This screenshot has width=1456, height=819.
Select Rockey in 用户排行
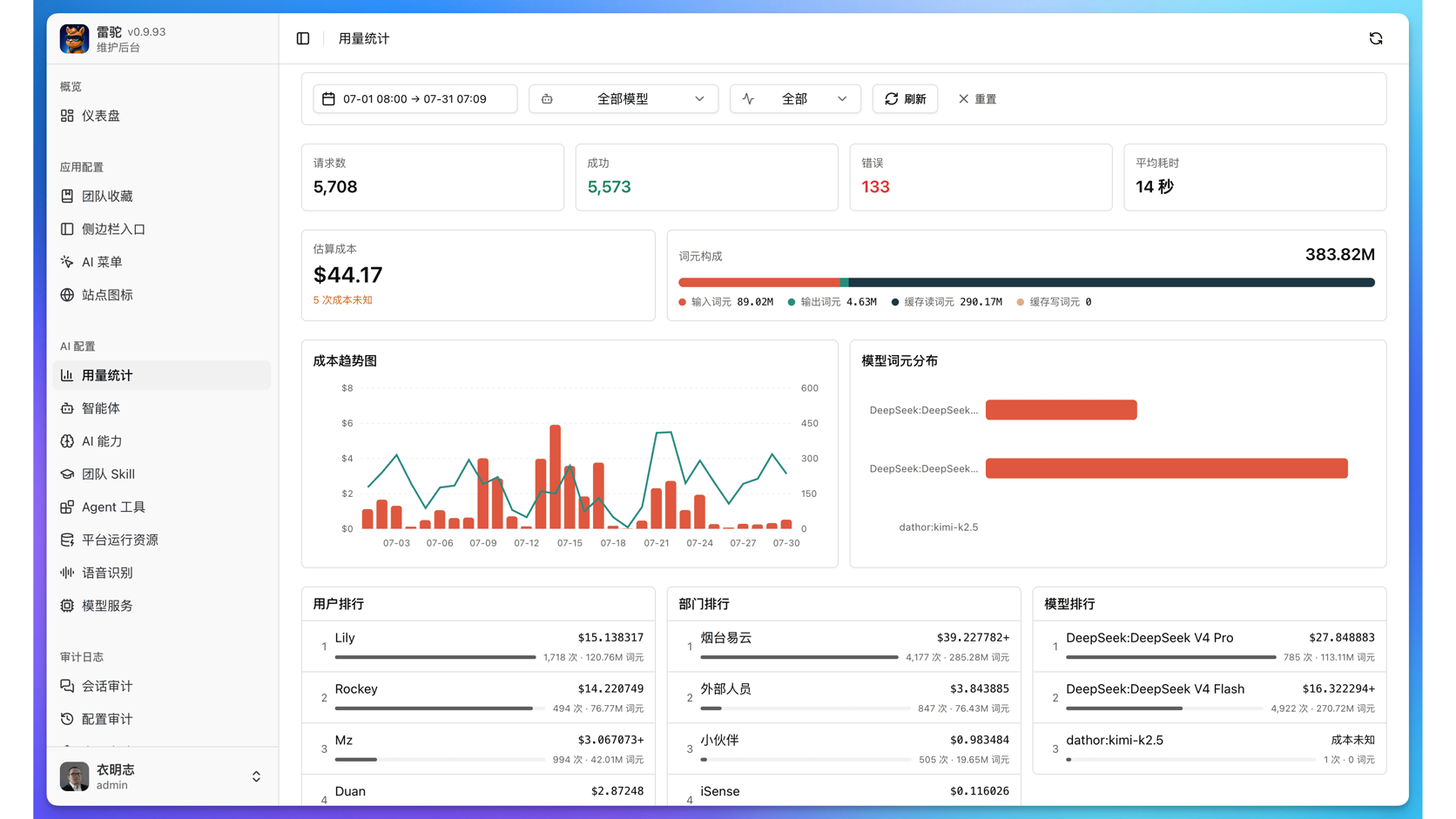(x=478, y=698)
